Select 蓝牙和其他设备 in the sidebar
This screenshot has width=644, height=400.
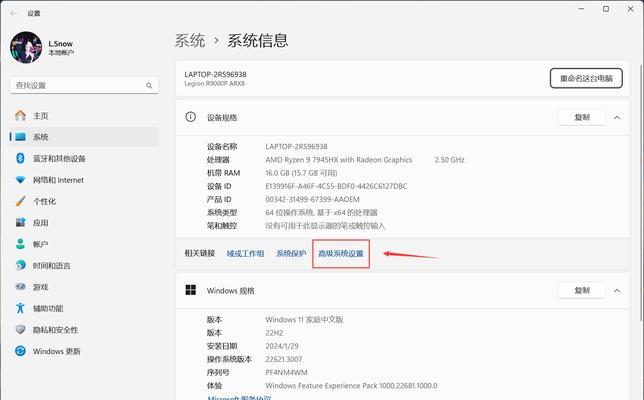[84, 159]
